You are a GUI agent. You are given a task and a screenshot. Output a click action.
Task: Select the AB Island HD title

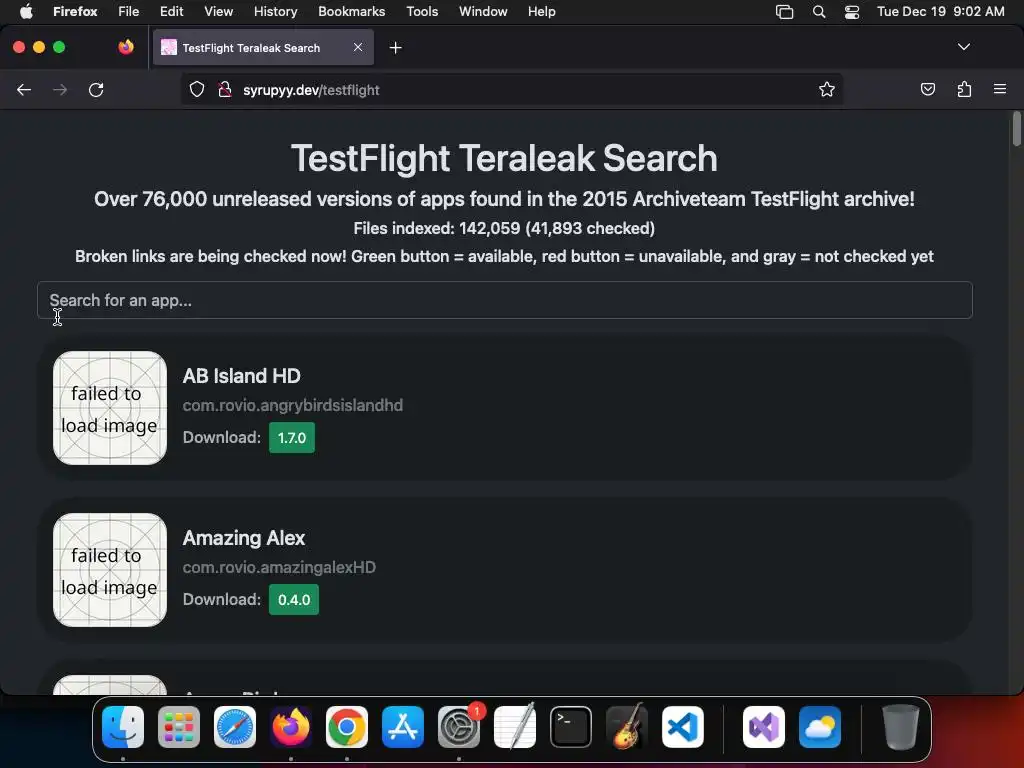pyautogui.click(x=242, y=376)
